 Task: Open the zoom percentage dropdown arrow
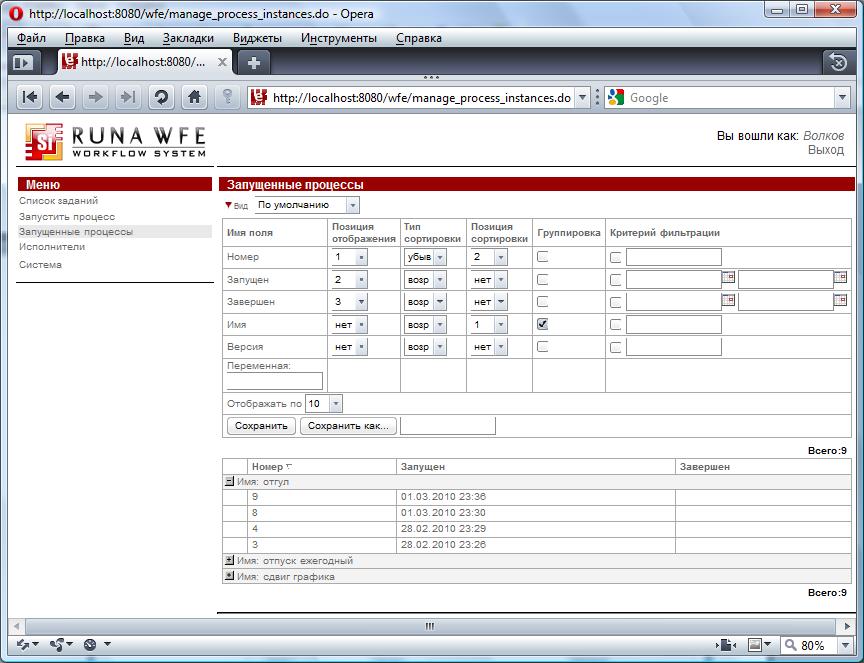coord(845,644)
